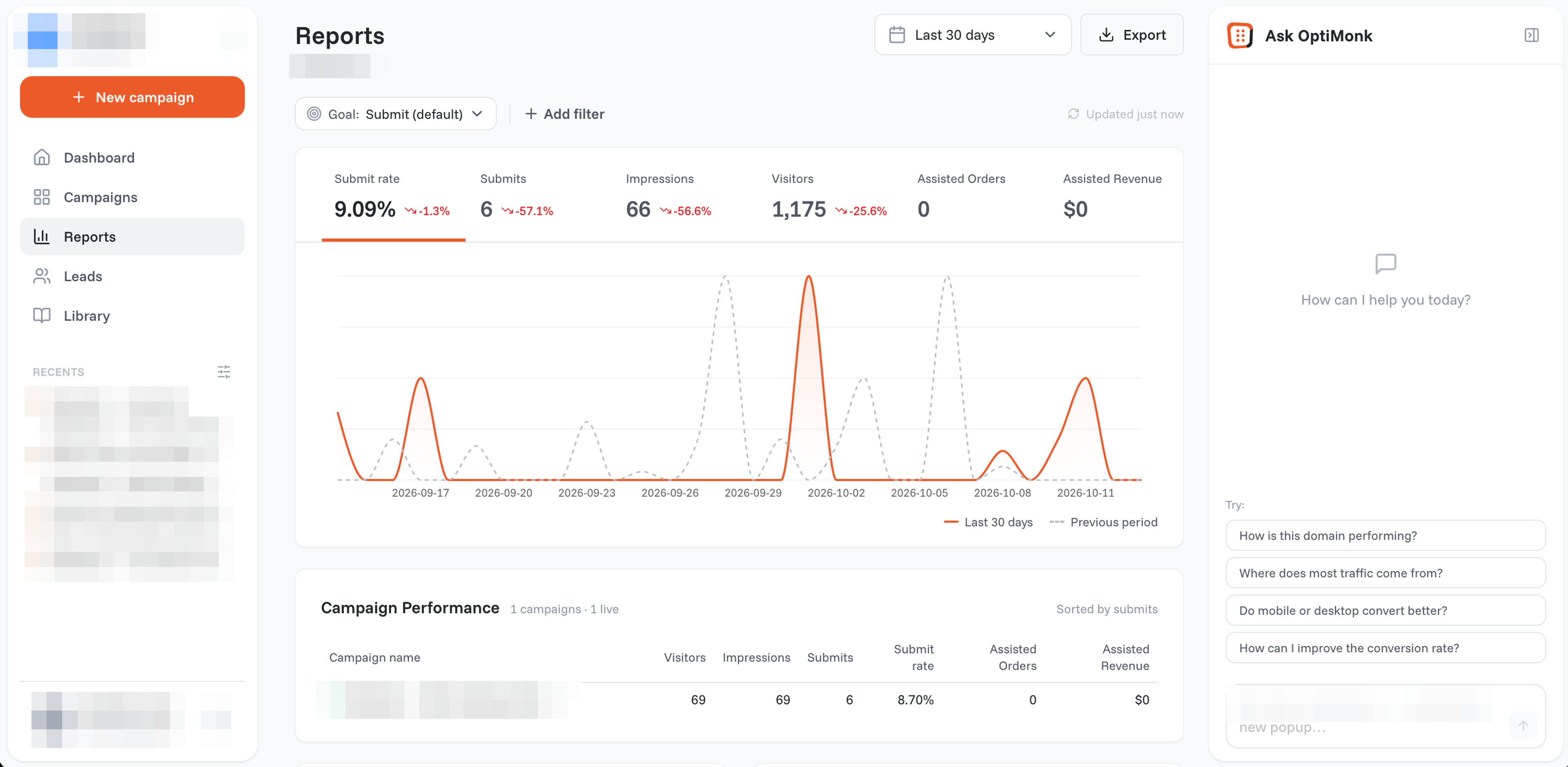Open the Dashboard home icon

(41, 158)
